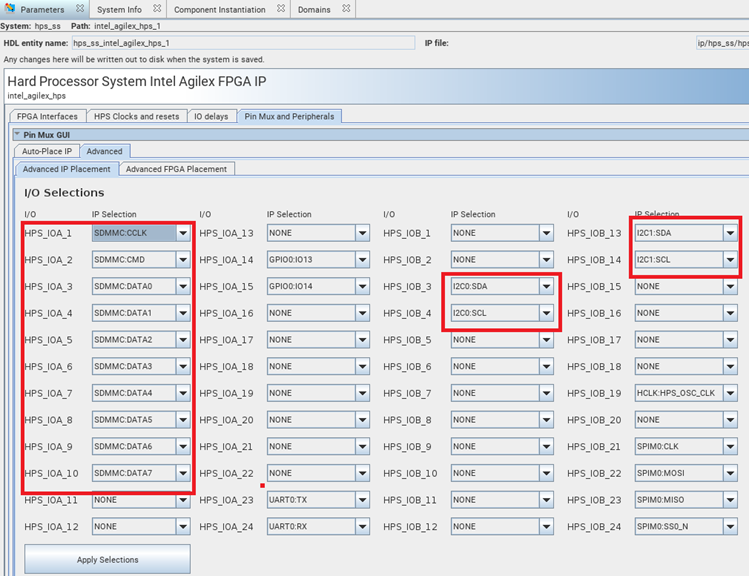This screenshot has height=576, width=749.
Task: Collapse the Pin Mux GUI section
Action: click(17, 134)
